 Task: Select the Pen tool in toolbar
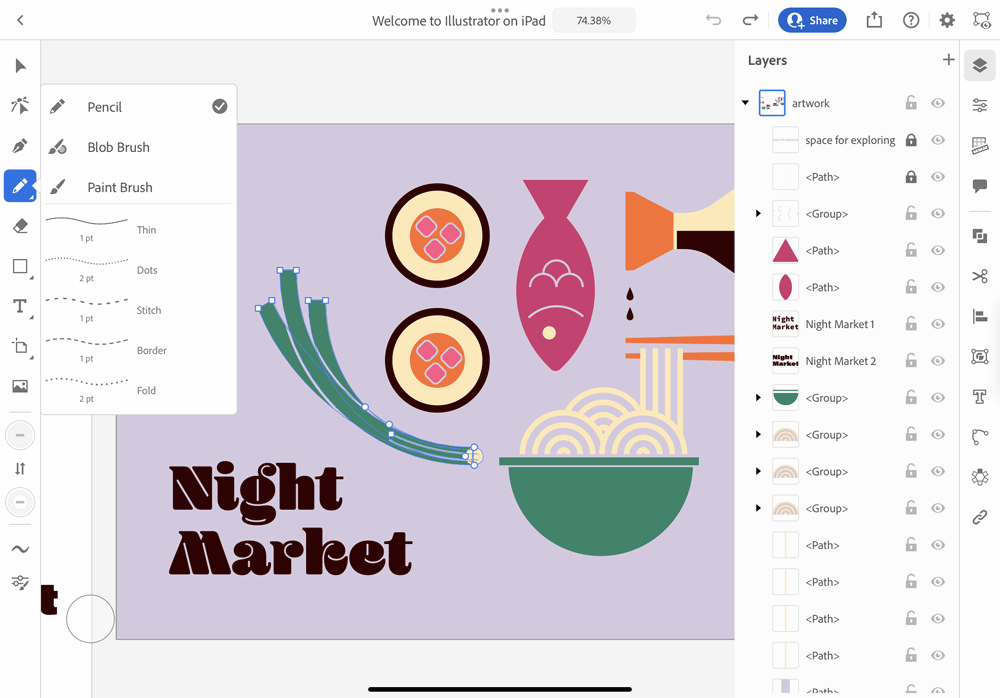(20, 146)
